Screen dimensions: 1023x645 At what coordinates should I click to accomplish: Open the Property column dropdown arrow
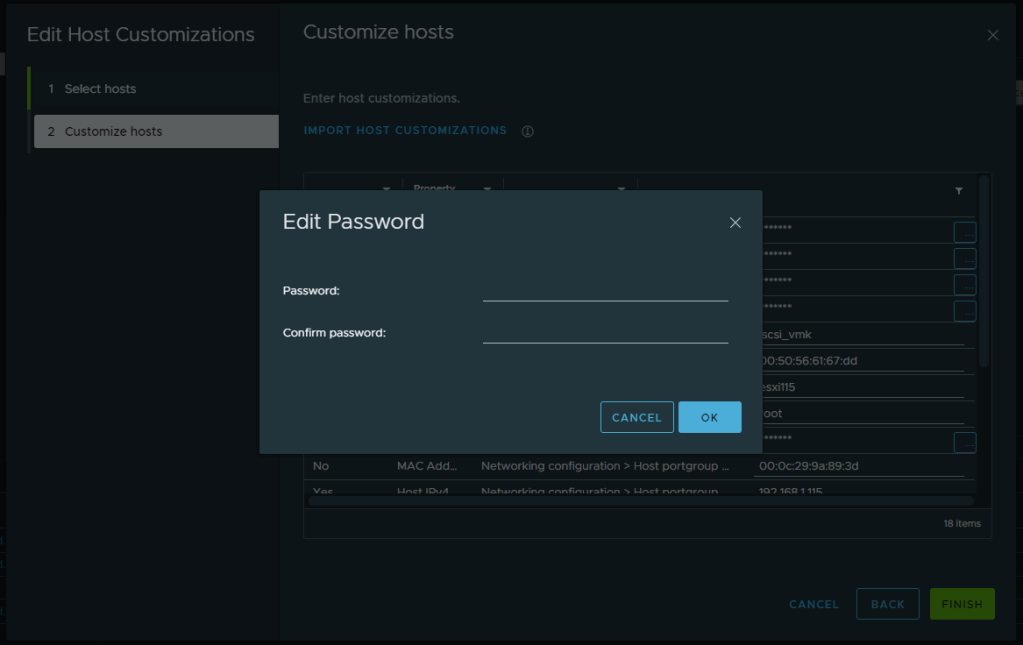(x=487, y=189)
